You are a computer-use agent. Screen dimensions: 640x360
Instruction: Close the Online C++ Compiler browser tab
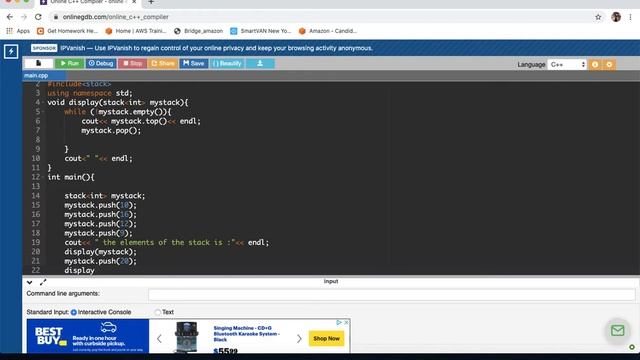tap(134, 2)
